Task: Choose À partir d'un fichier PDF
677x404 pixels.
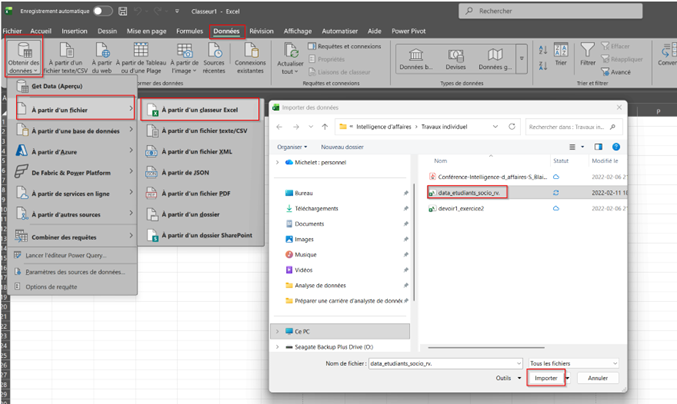Action: [x=196, y=193]
